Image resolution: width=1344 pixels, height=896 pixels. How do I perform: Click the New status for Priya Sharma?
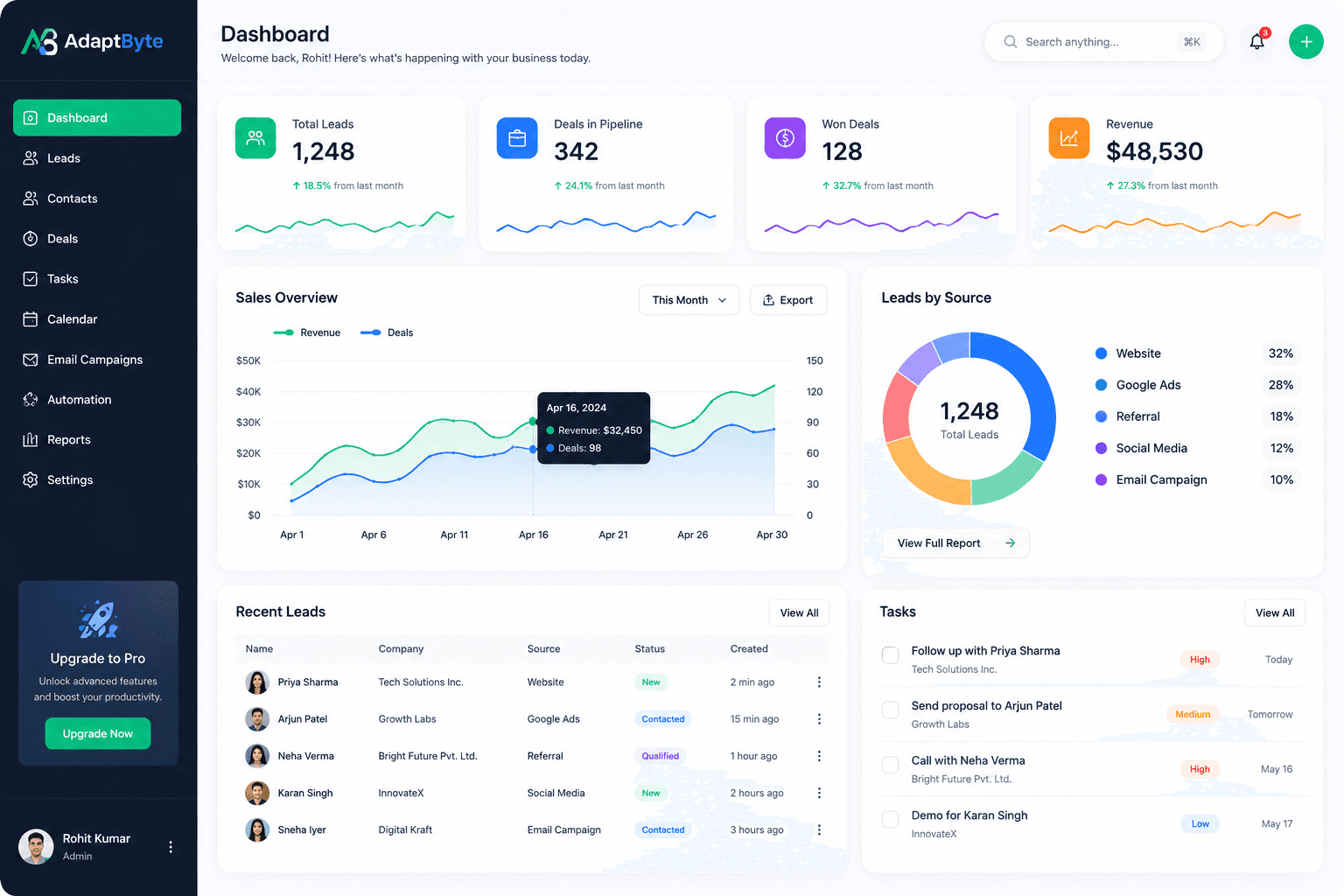[x=651, y=682]
